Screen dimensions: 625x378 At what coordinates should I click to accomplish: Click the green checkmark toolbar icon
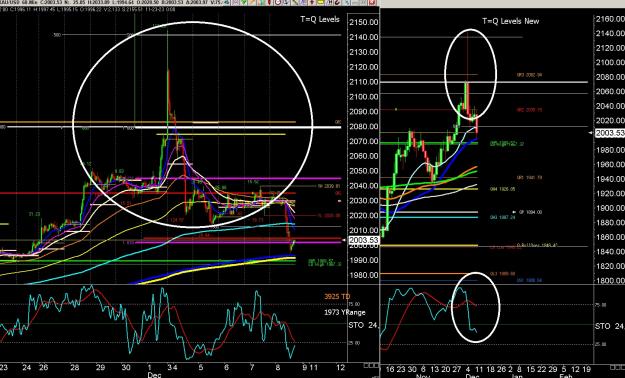click(x=244, y=2)
